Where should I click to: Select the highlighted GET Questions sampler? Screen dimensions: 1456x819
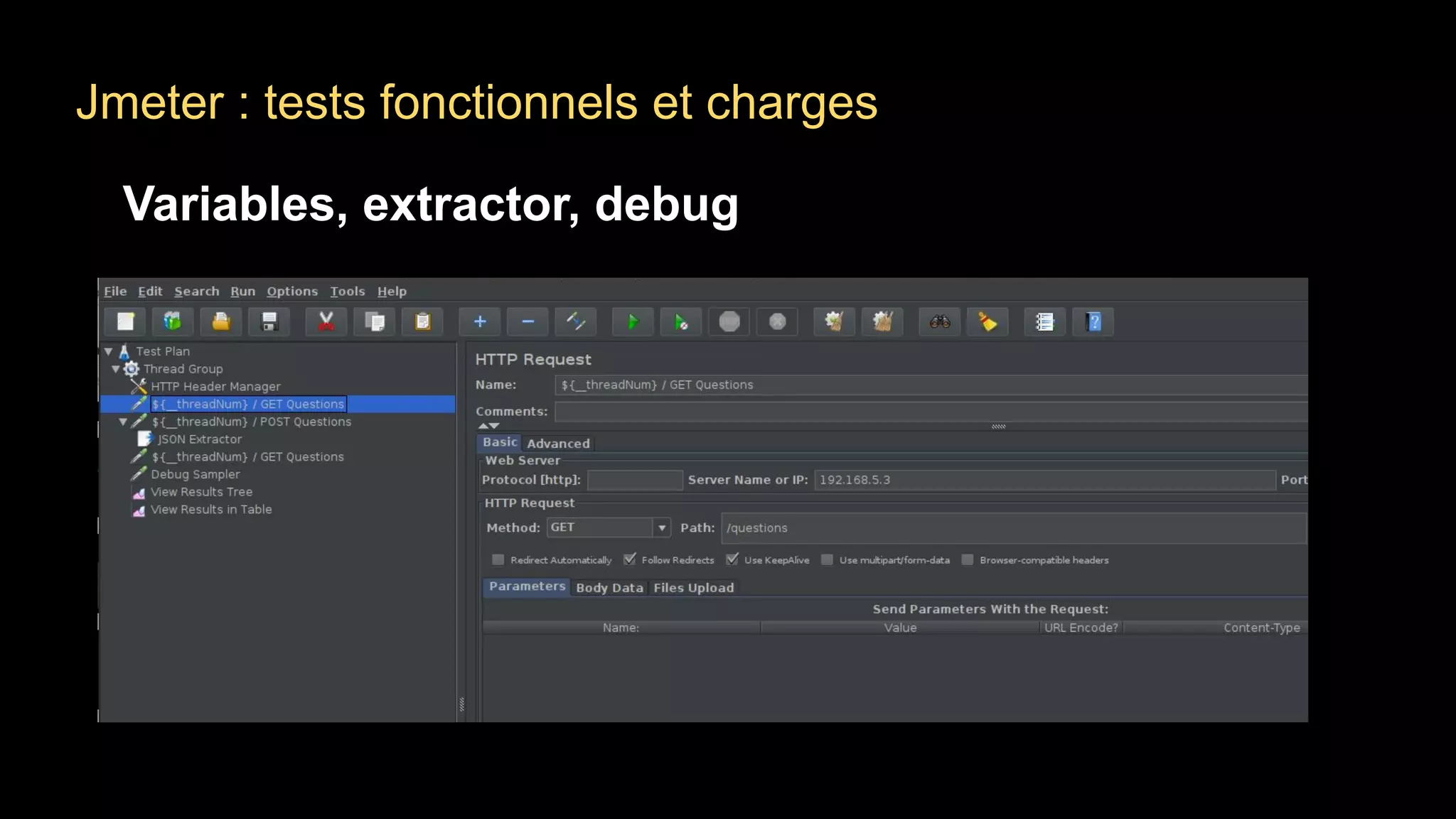[x=248, y=404]
